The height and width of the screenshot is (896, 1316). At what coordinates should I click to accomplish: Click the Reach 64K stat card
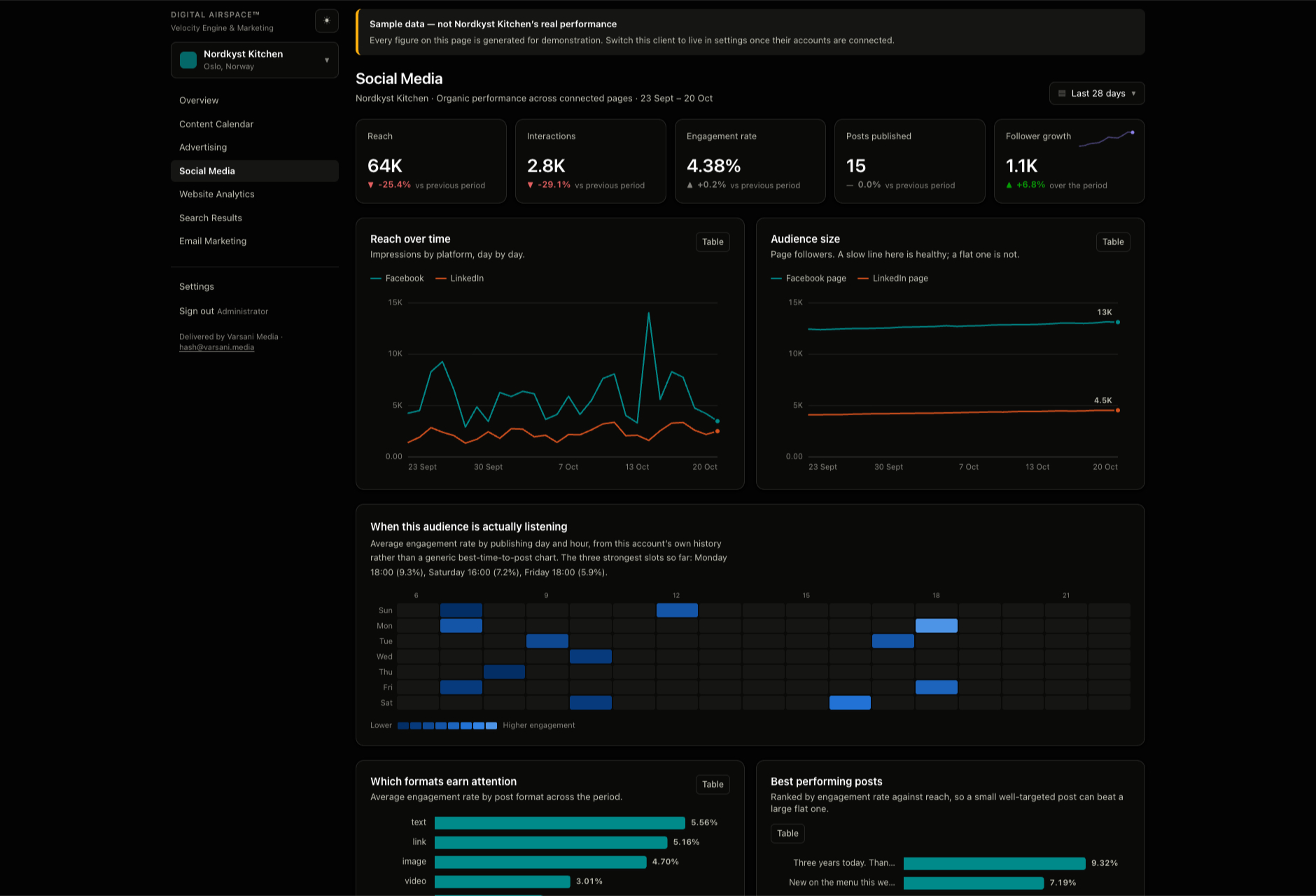pyautogui.click(x=431, y=161)
